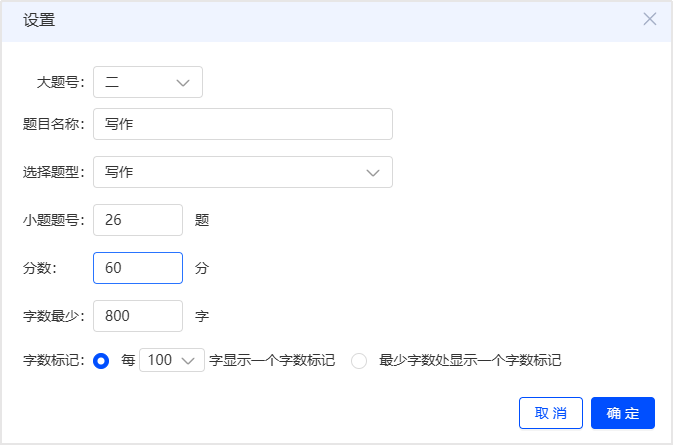The height and width of the screenshot is (446, 673).
Task: Click the 最少字数处显示一个字数标记 label text
Action: tap(470, 360)
